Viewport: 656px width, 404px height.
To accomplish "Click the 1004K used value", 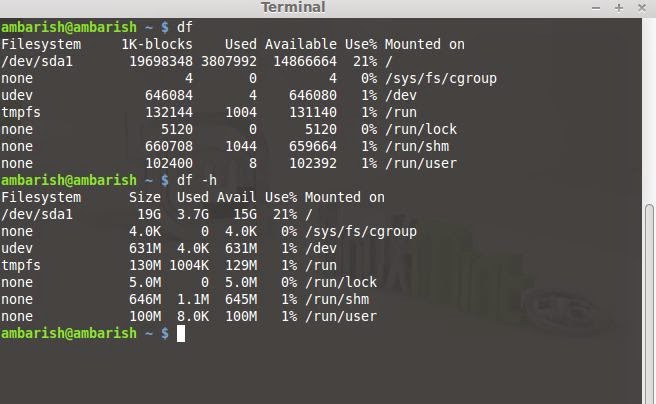I will (189, 266).
